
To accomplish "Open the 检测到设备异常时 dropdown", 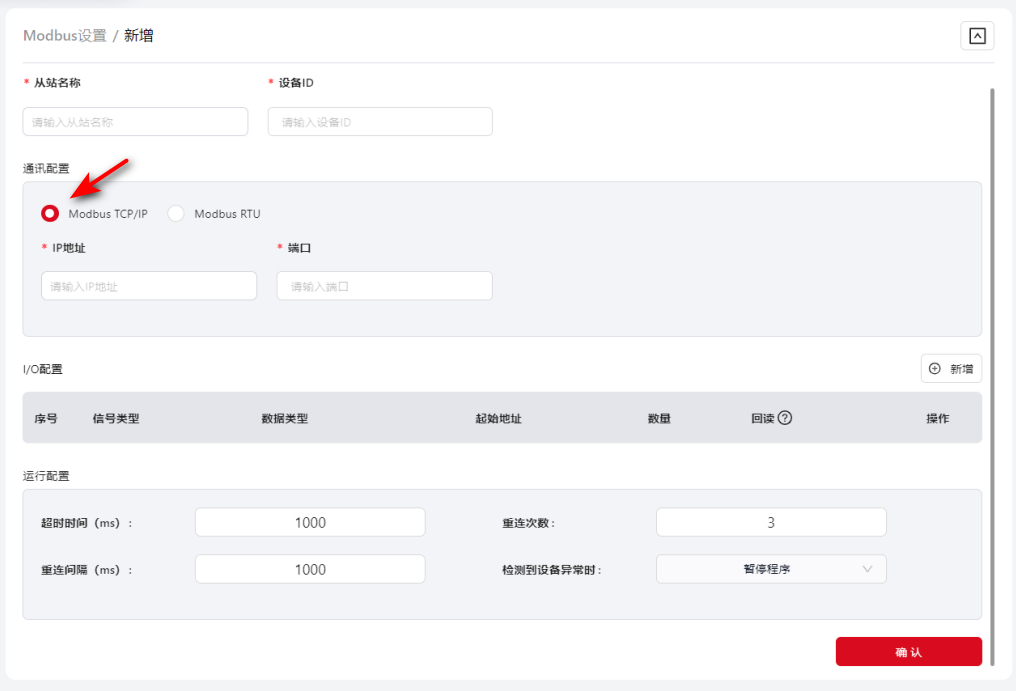I will tap(770, 569).
